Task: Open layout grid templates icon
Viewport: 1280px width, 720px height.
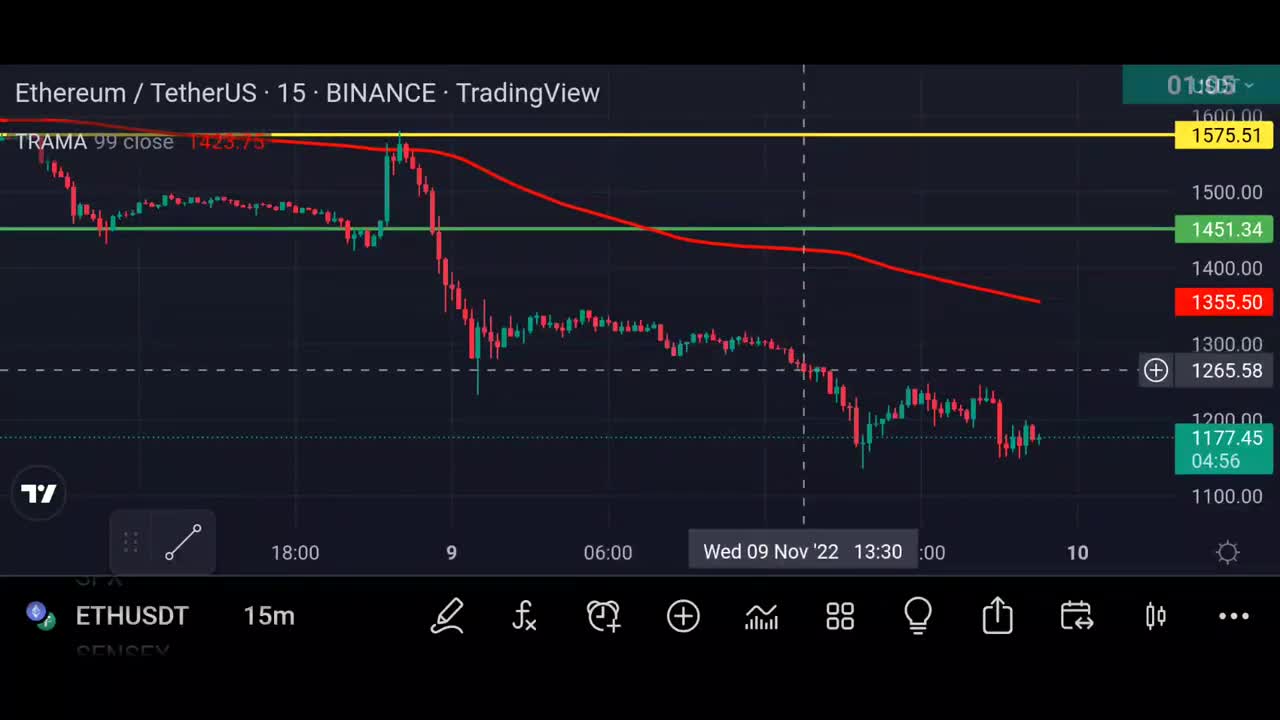Action: [840, 616]
